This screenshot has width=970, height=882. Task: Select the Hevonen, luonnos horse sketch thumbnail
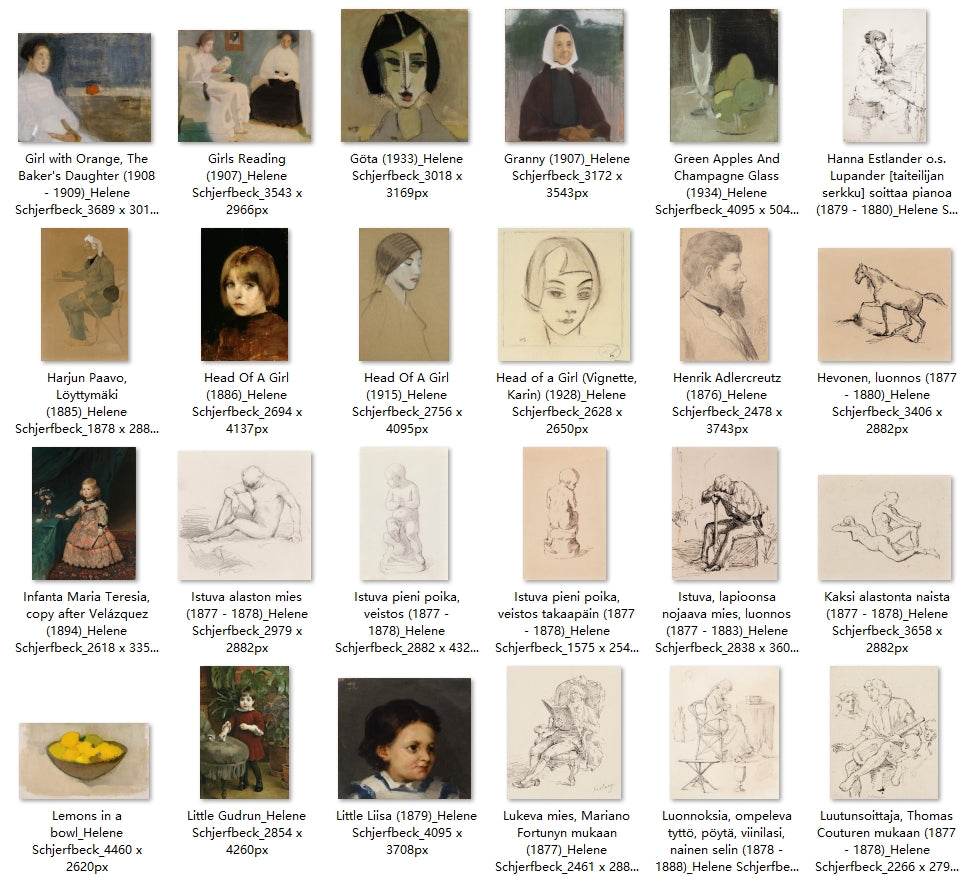coord(885,305)
